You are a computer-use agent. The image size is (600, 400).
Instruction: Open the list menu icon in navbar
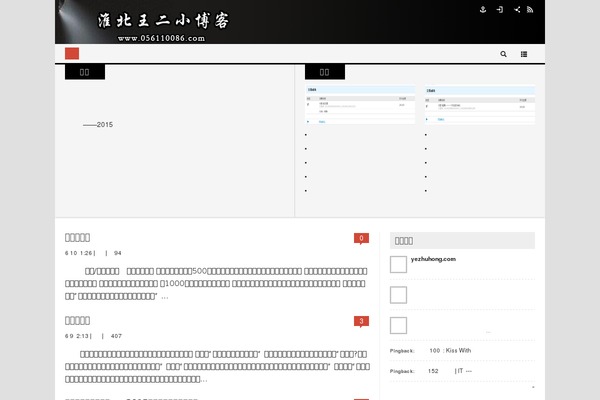tap(524, 54)
